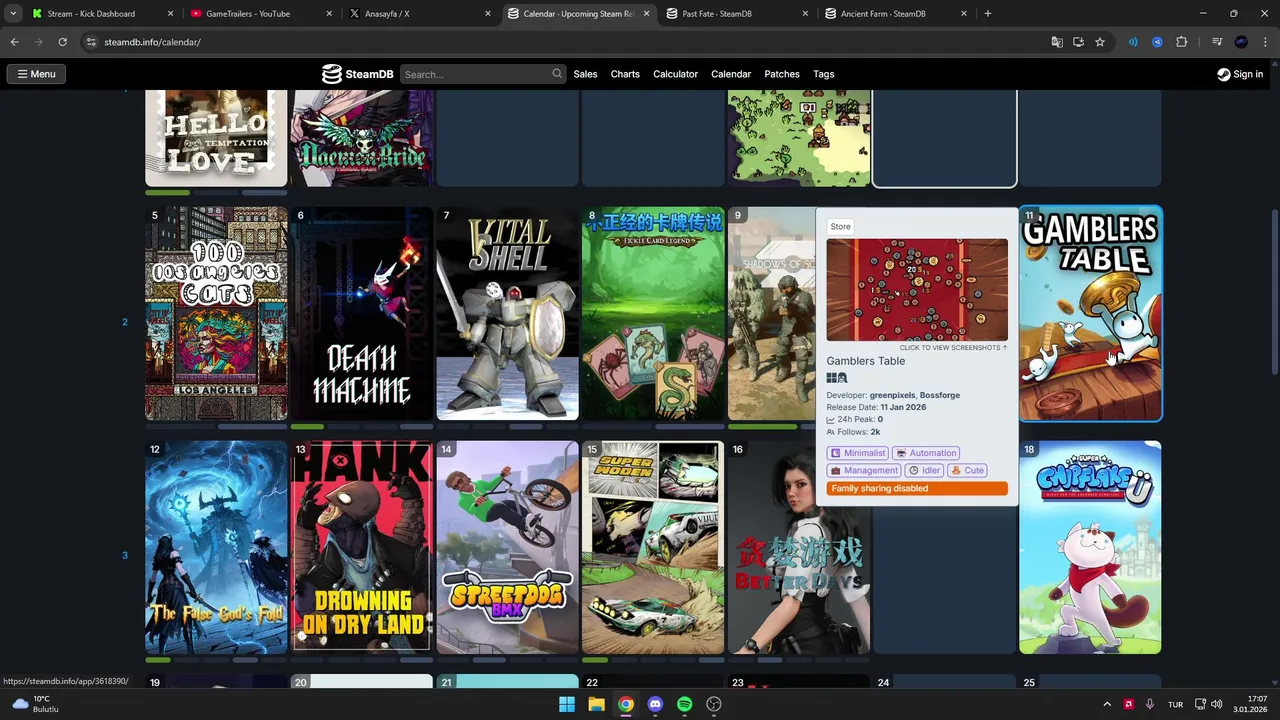Image resolution: width=1280 pixels, height=720 pixels.
Task: Open the weather widget on taskbar
Action: click(34, 704)
